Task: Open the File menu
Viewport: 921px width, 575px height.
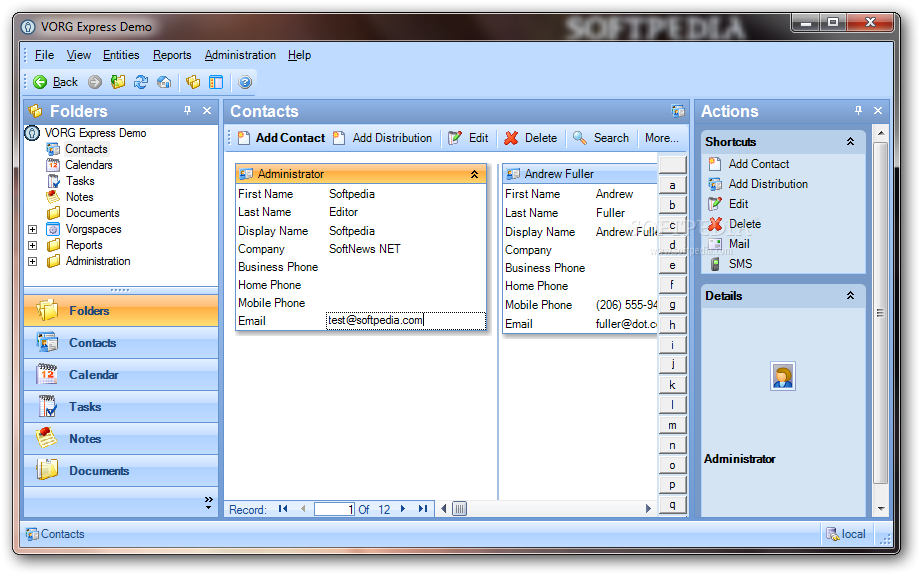Action: (x=44, y=55)
